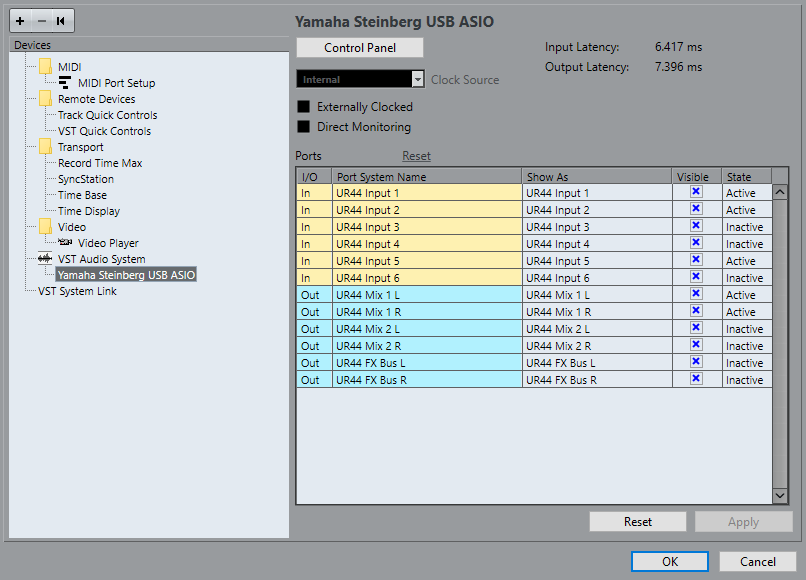Toggle Externally Clocked checkbox
This screenshot has height=580, width=806.
click(x=304, y=106)
